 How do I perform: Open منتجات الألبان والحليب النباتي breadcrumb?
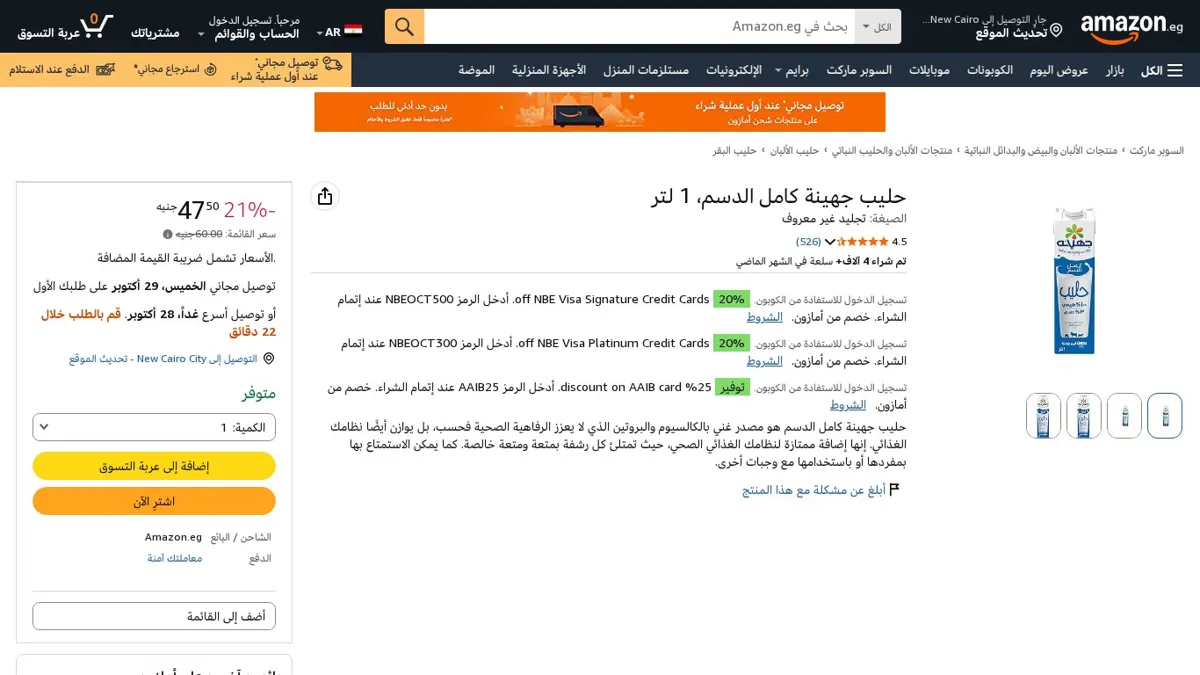point(892,150)
